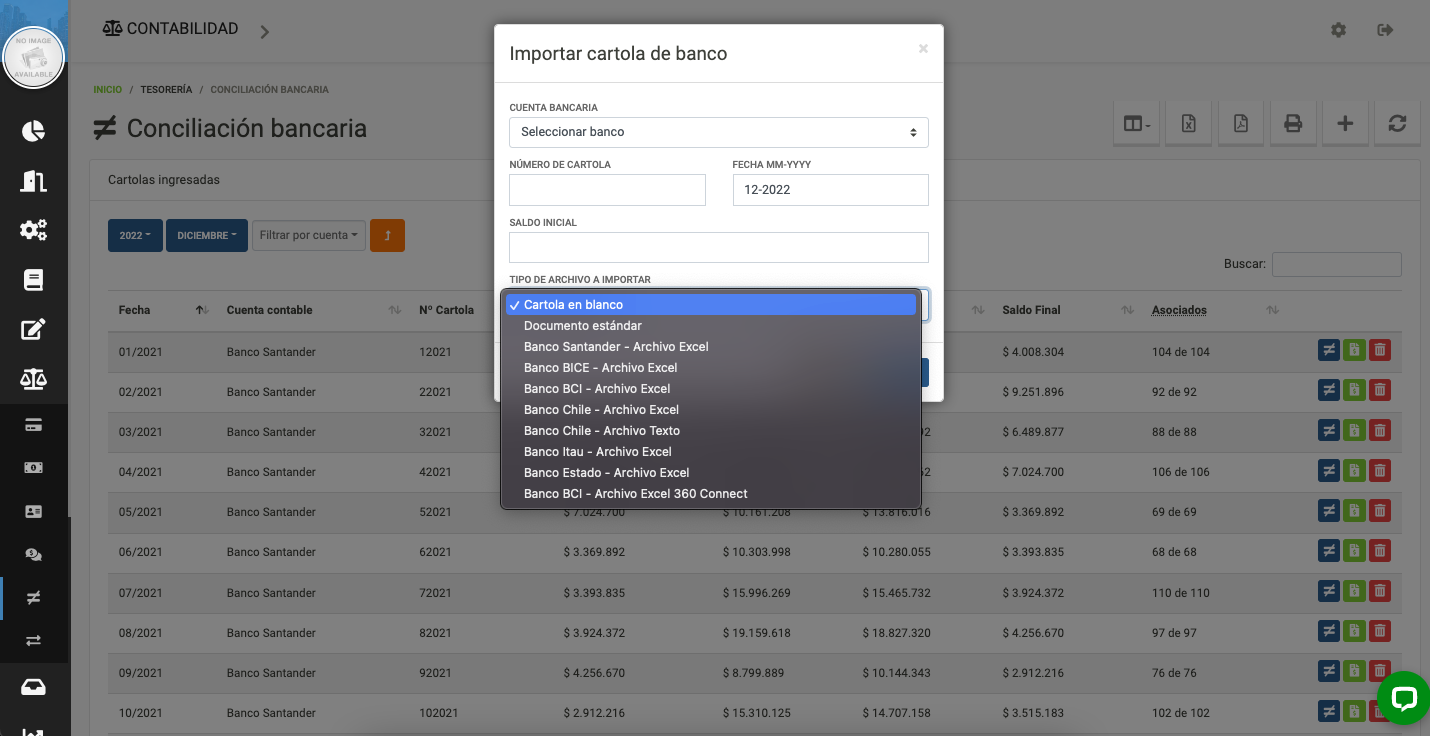Open the 'Seleccionar banco' account dropdown
The width and height of the screenshot is (1430, 736).
(x=718, y=132)
